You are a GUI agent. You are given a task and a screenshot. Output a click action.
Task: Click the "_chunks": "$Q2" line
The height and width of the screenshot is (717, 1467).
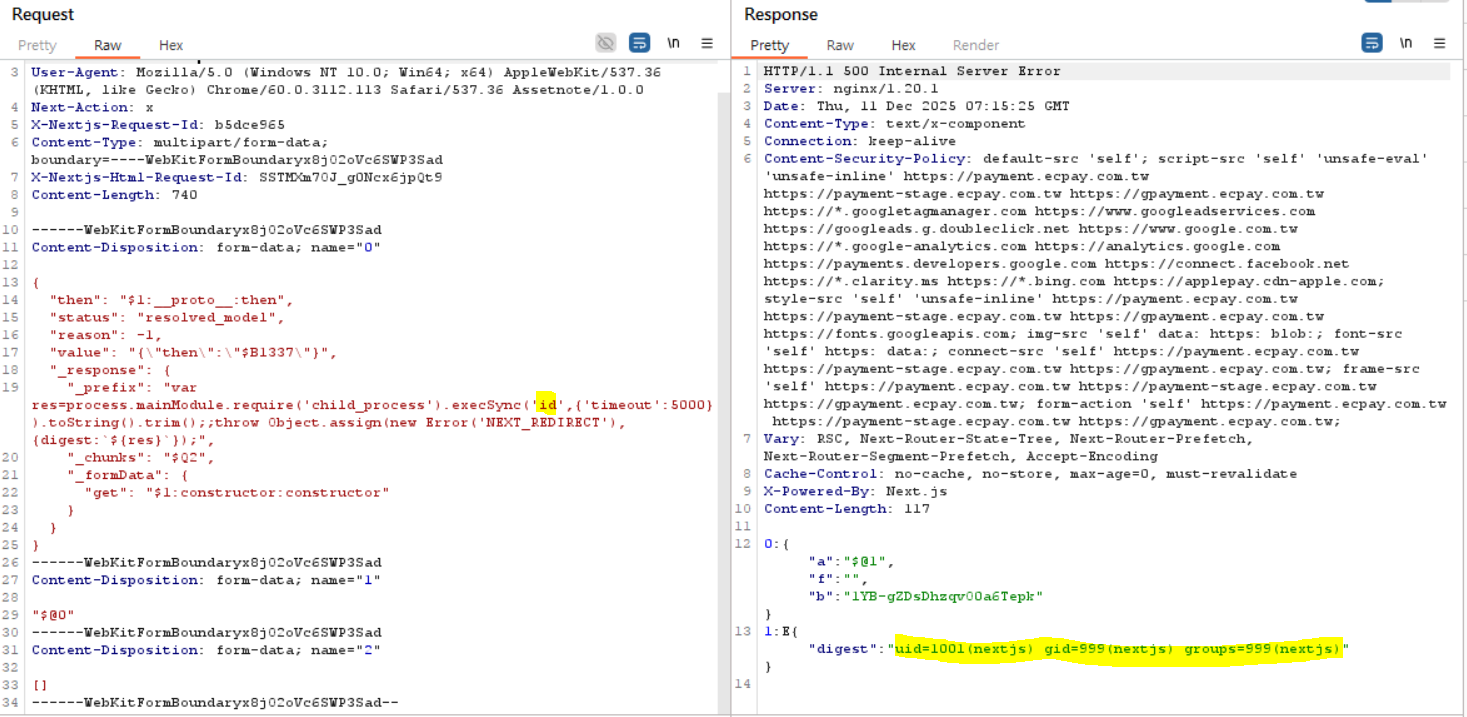[x=140, y=457]
